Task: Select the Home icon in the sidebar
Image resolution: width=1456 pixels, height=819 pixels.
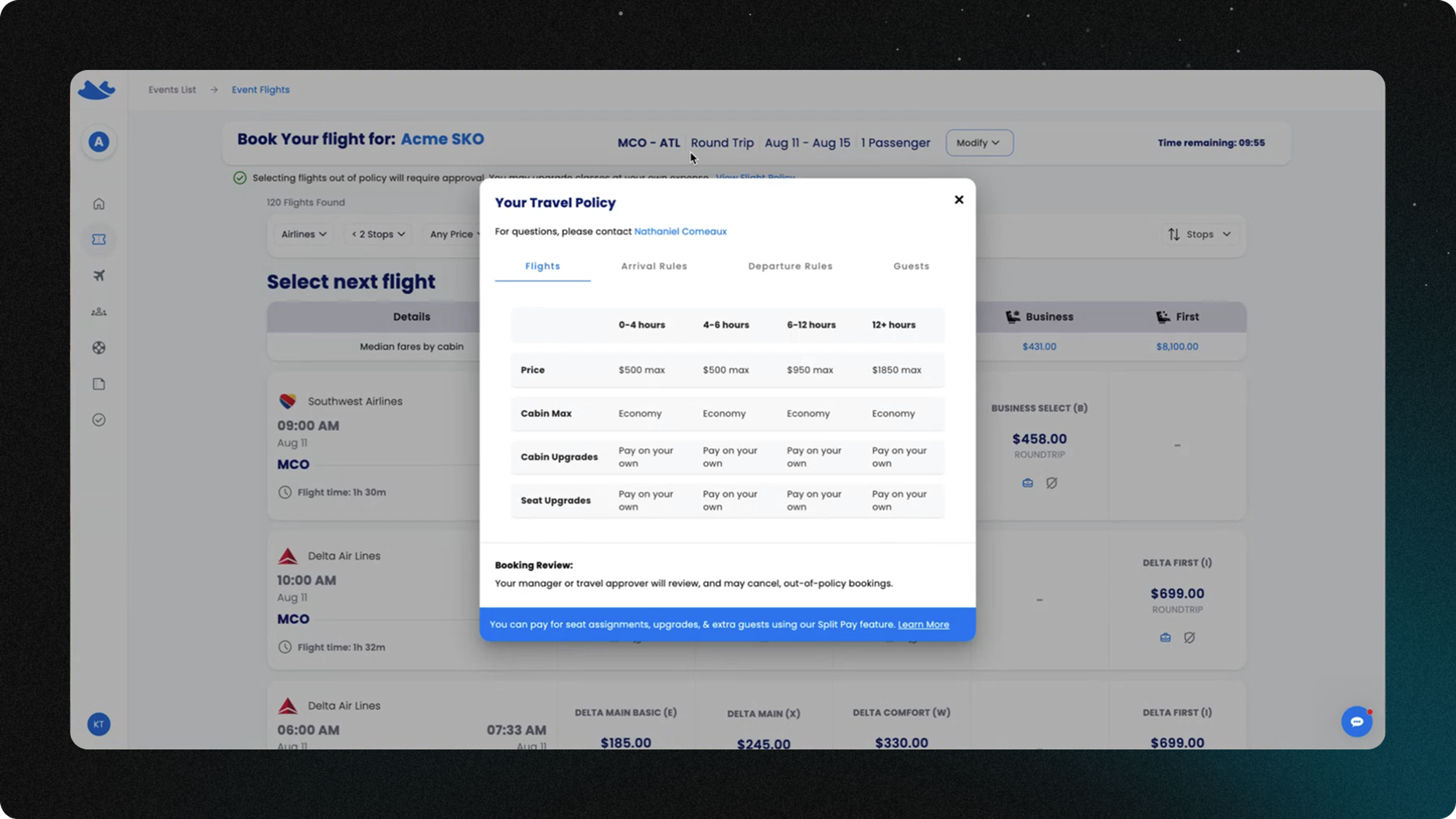Action: click(99, 204)
